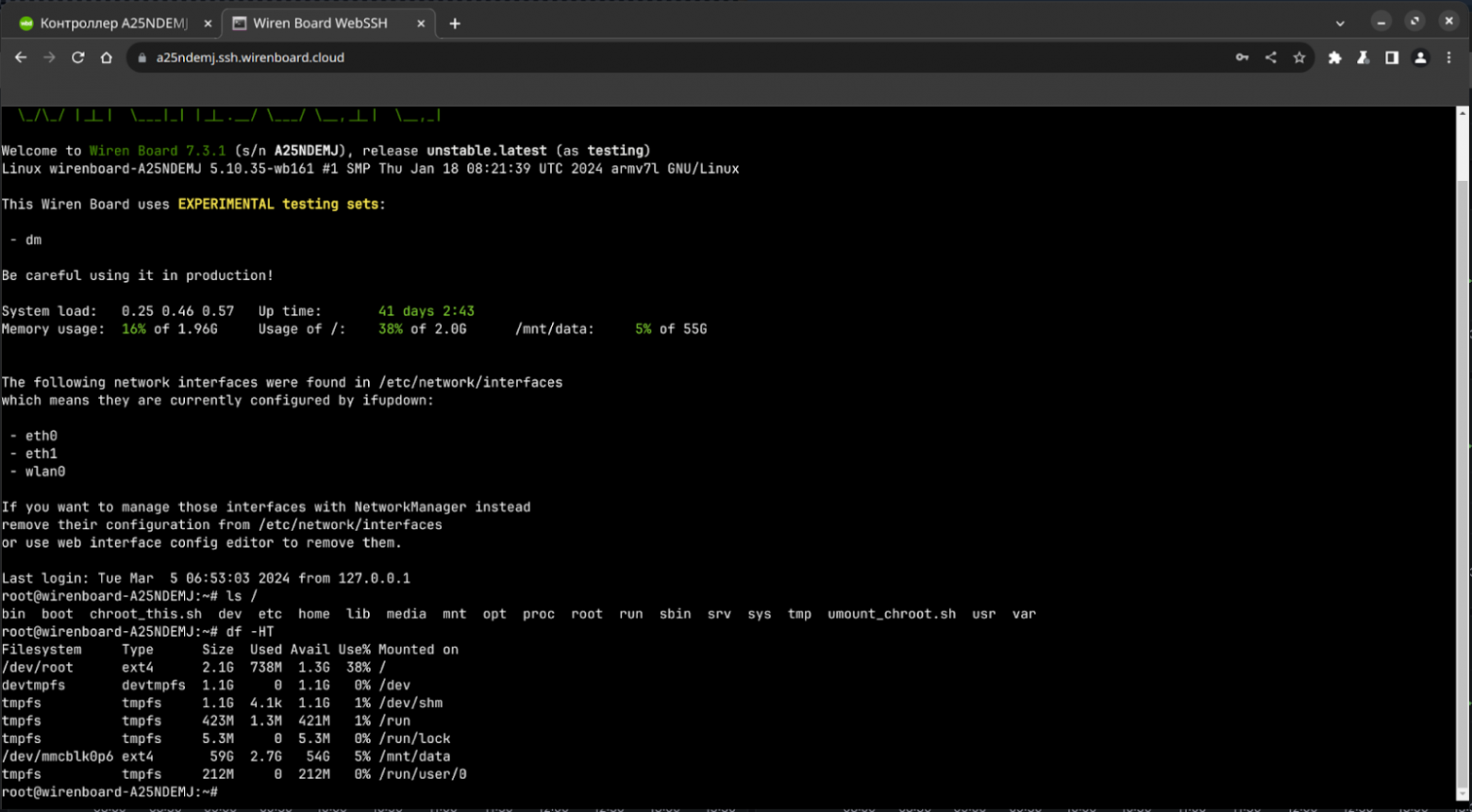Expand the tab search dropdown arrow

click(x=1340, y=24)
